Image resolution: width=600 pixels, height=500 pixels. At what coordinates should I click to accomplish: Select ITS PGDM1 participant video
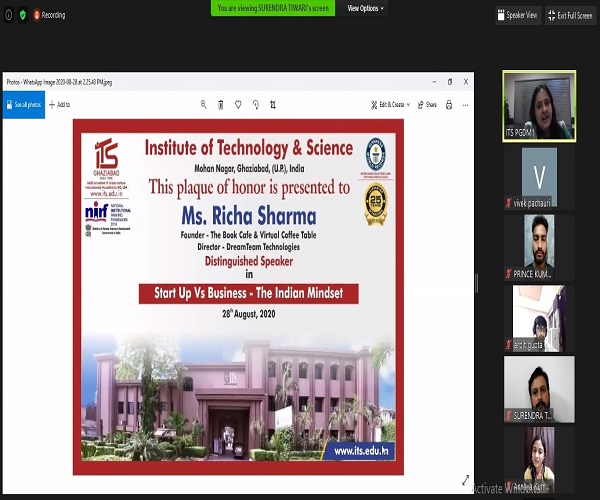(x=539, y=106)
